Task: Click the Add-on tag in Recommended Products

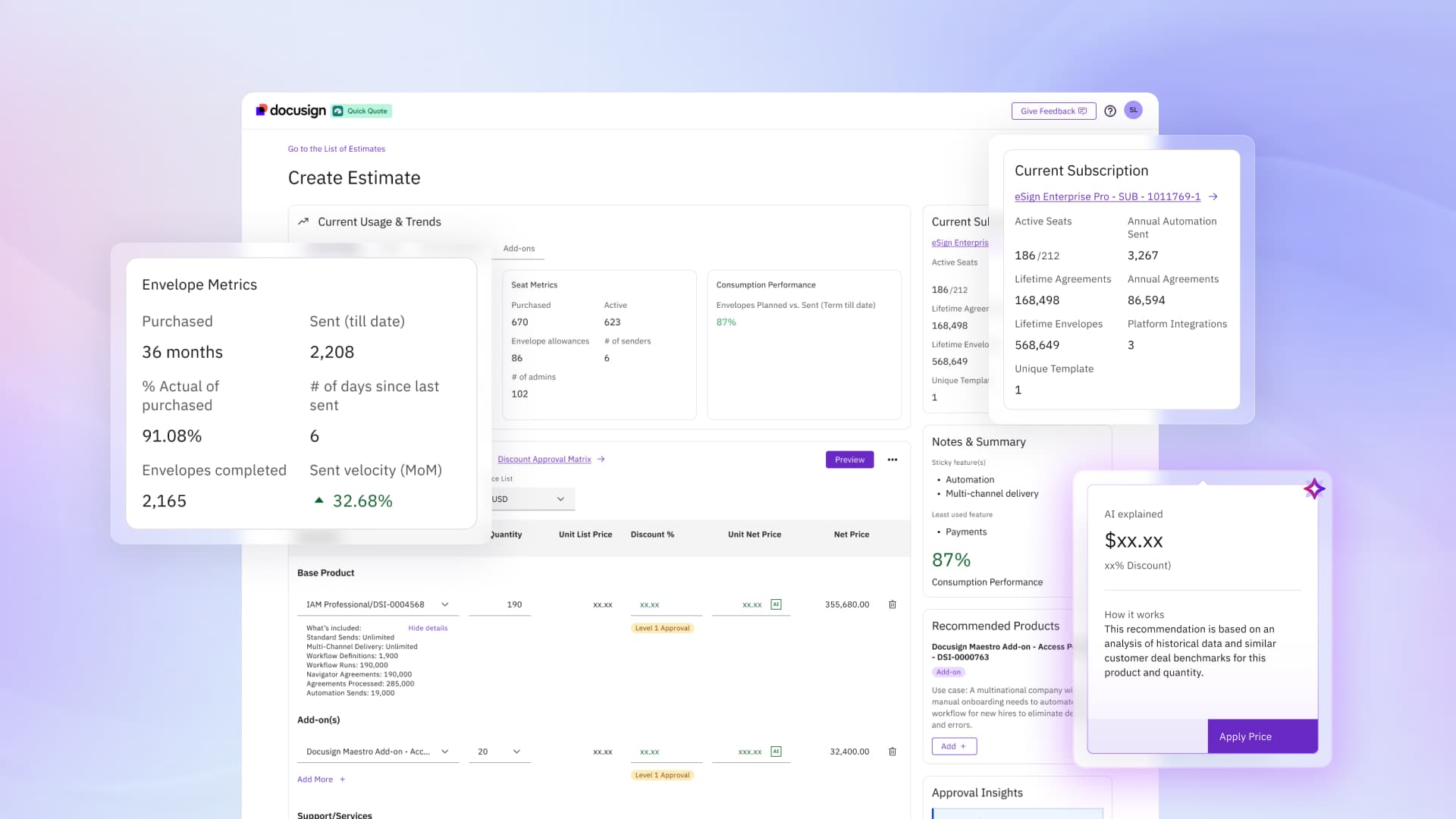Action: click(948, 672)
